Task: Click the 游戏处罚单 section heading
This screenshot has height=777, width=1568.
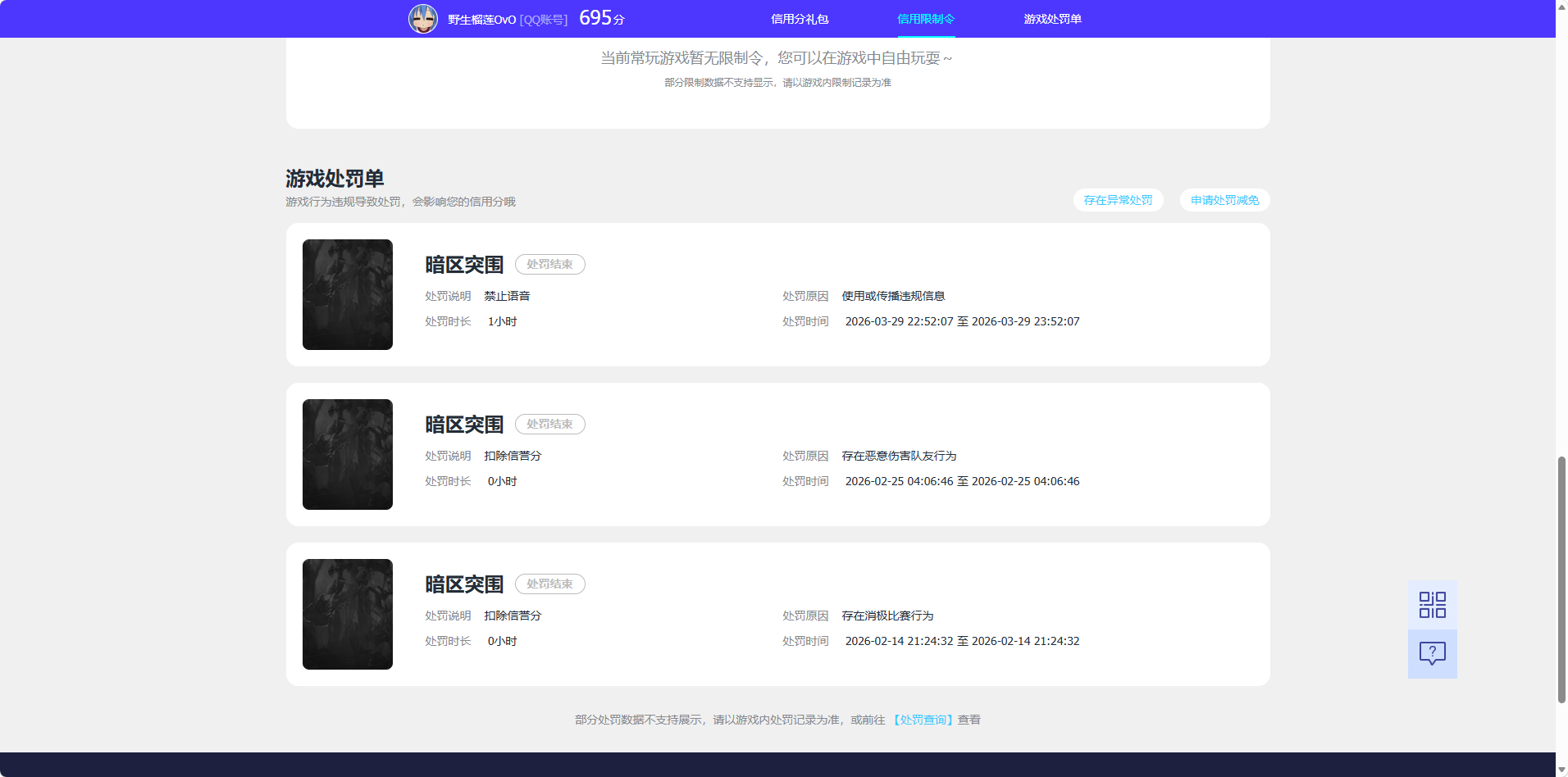Action: [x=335, y=179]
